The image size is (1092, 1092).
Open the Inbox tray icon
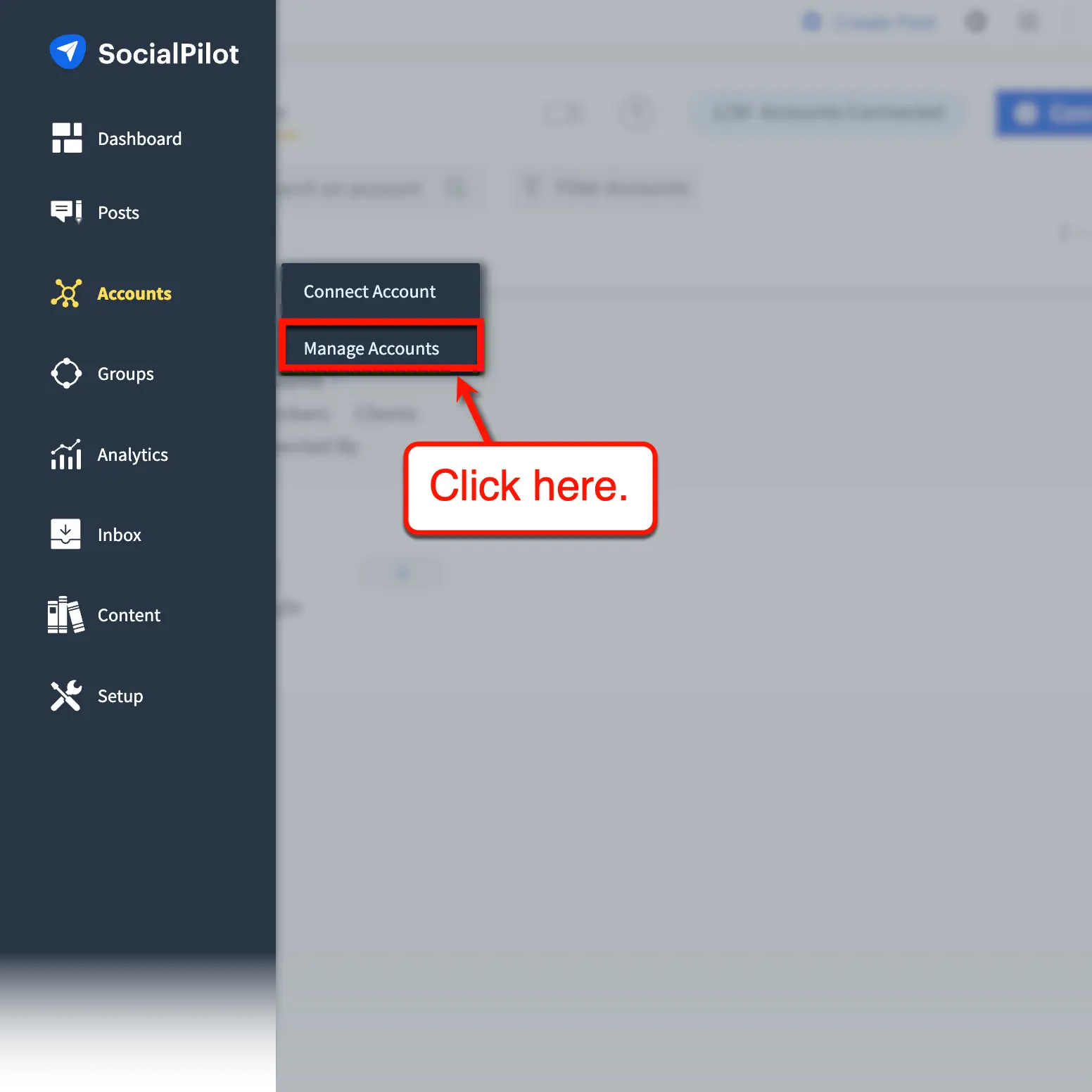coord(65,535)
